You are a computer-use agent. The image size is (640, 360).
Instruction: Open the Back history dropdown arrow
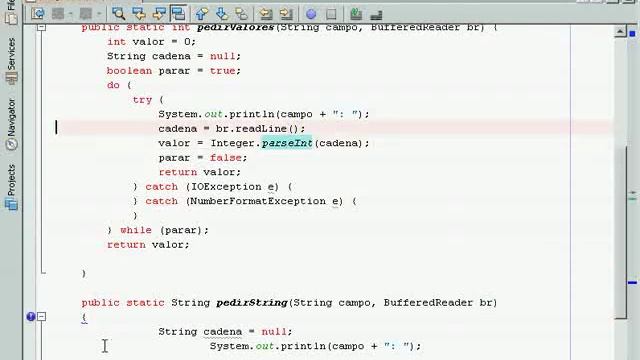pos(71,14)
